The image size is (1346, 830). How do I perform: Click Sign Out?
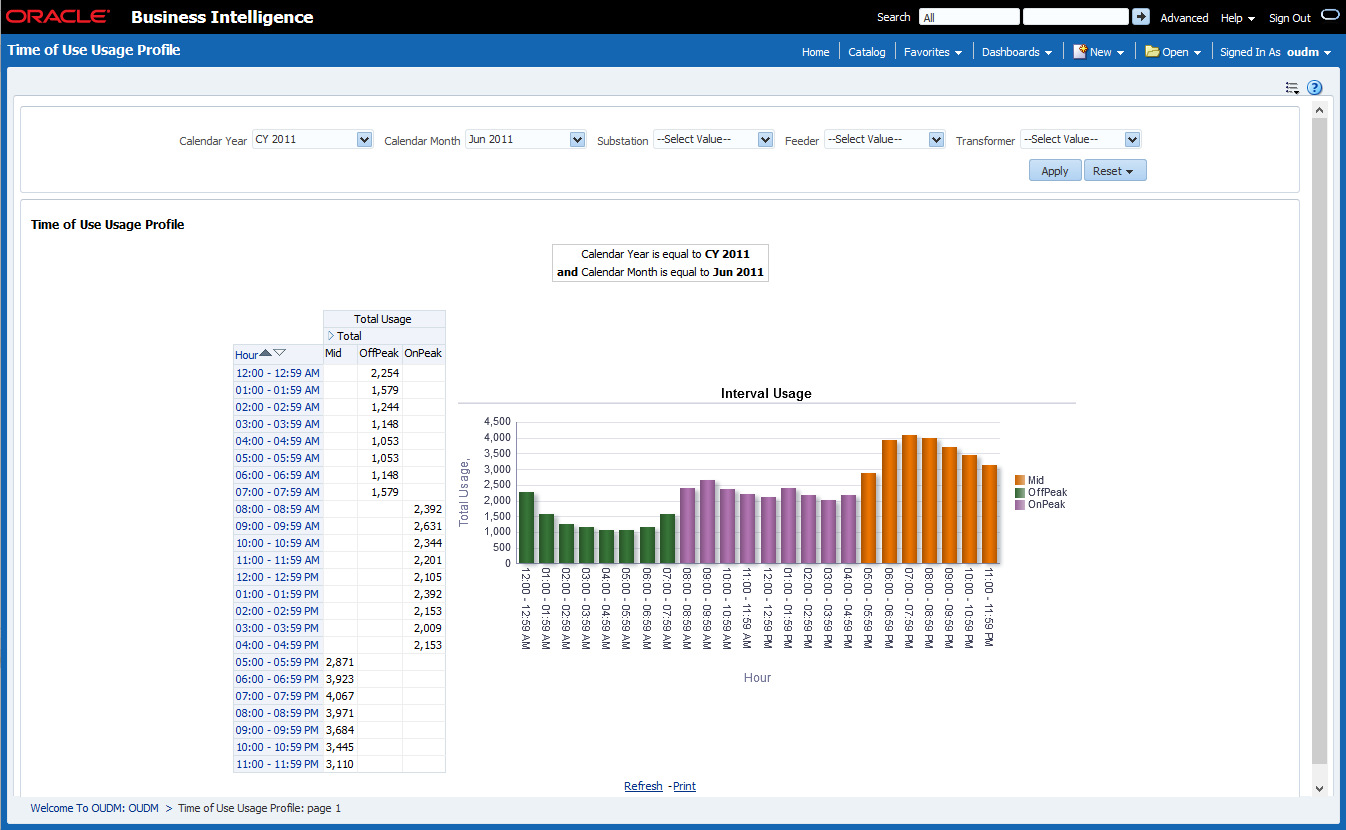(1290, 18)
